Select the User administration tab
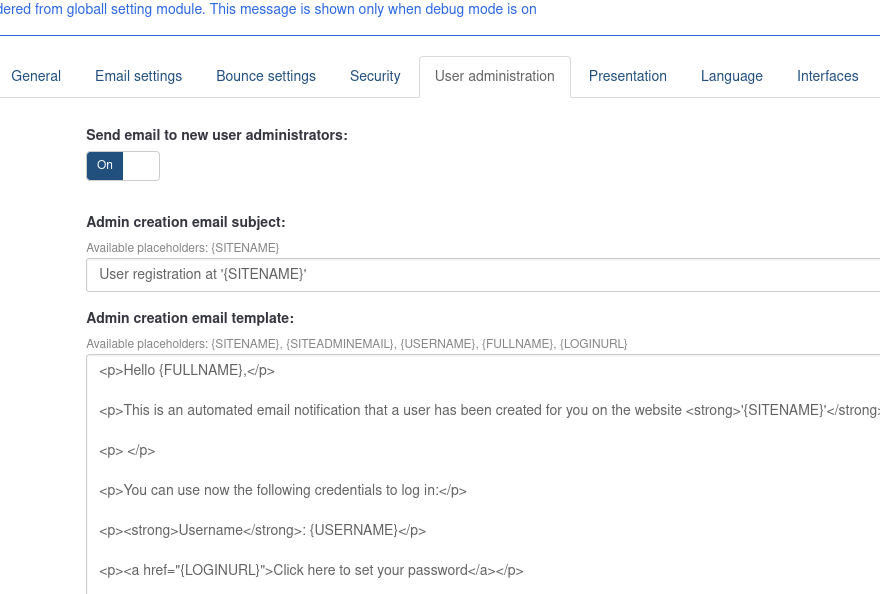The height and width of the screenshot is (594, 880). (x=494, y=76)
